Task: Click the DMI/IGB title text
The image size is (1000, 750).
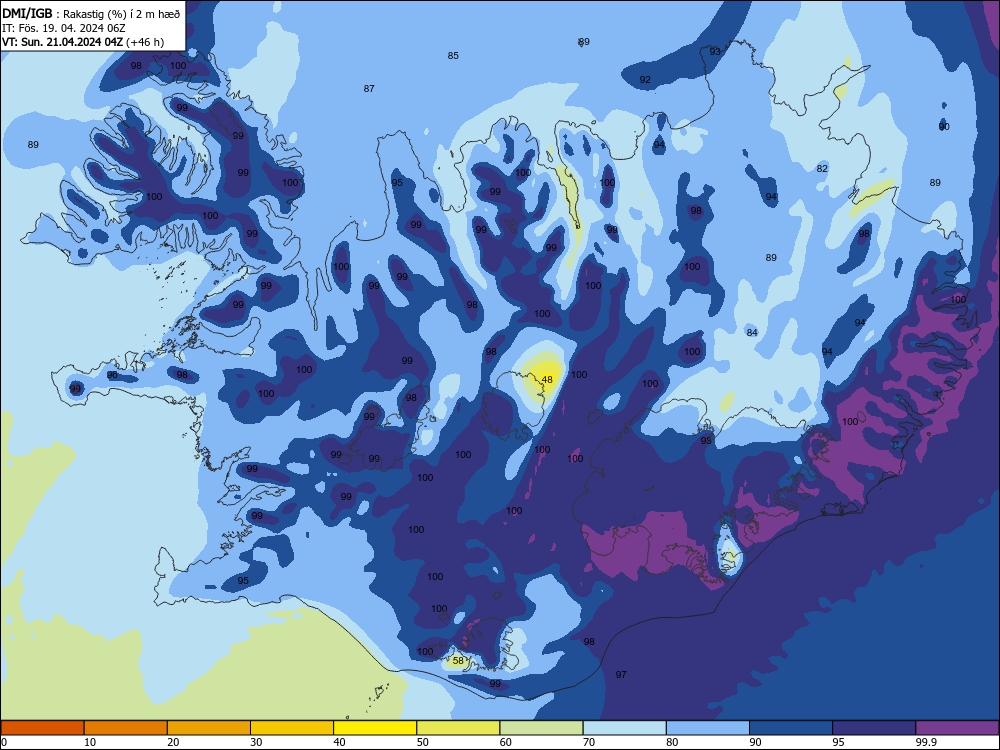Action: coord(27,13)
